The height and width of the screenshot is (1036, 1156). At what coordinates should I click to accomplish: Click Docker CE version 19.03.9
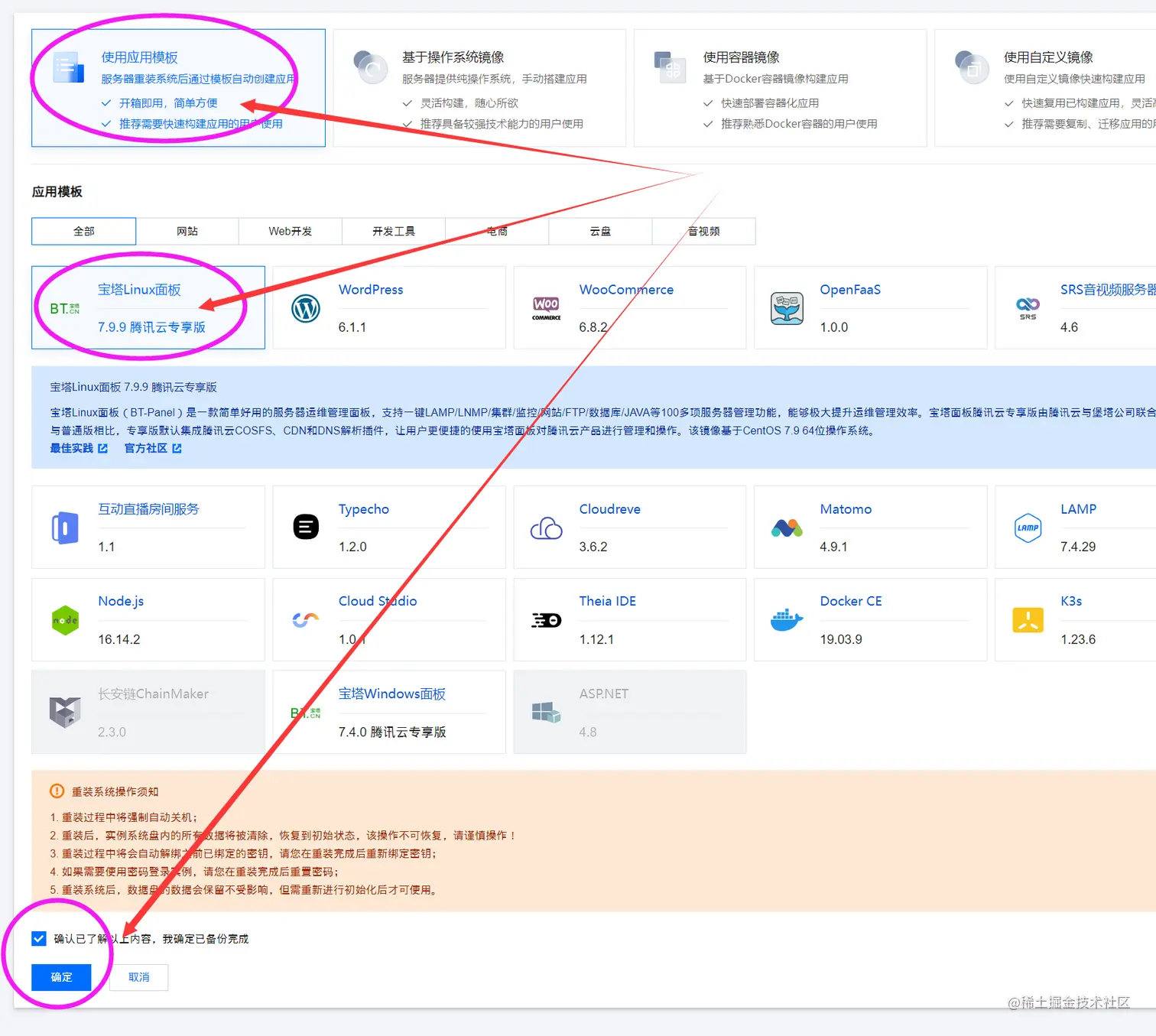point(841,640)
